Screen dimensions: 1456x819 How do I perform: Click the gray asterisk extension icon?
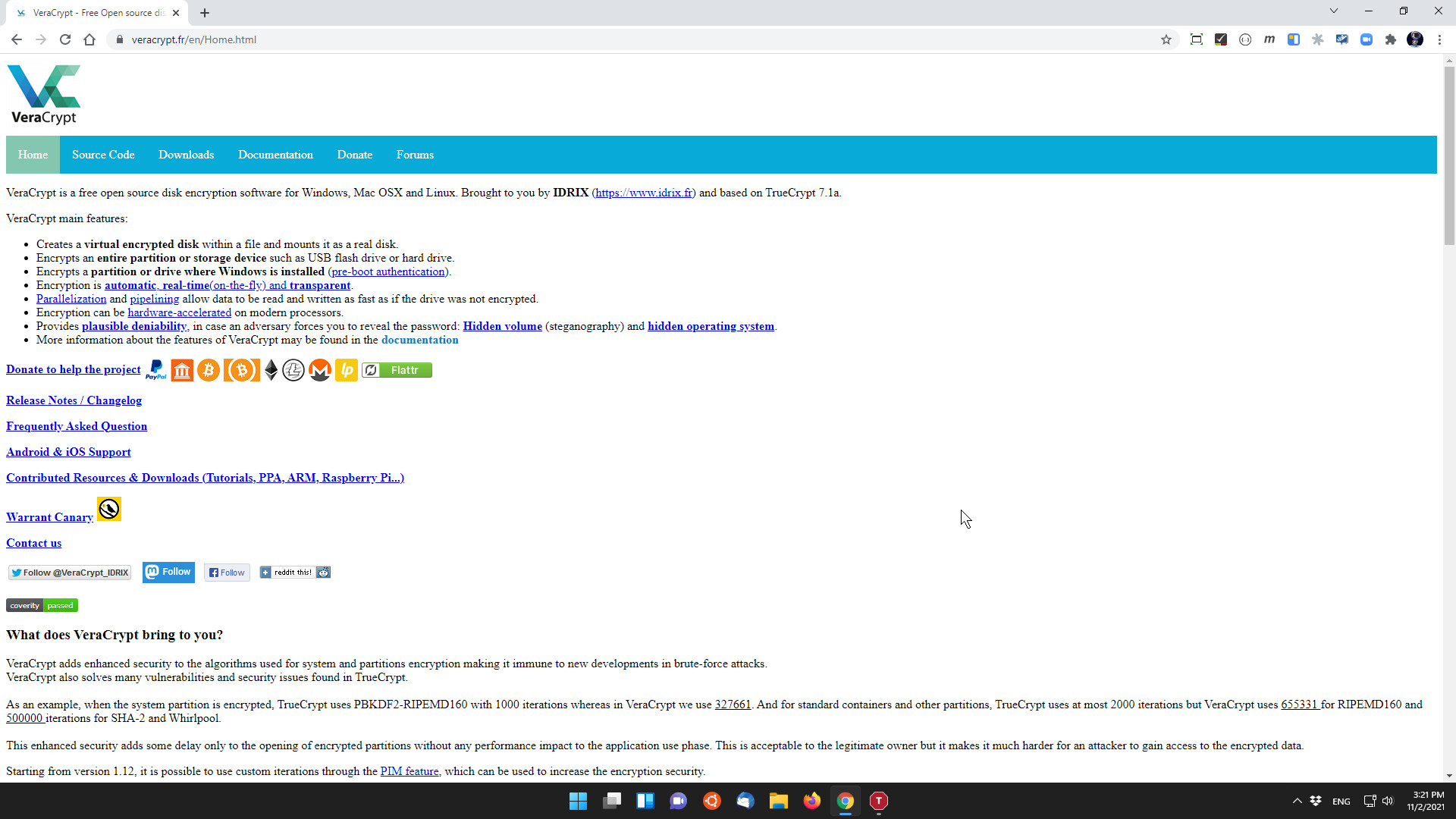click(1318, 39)
